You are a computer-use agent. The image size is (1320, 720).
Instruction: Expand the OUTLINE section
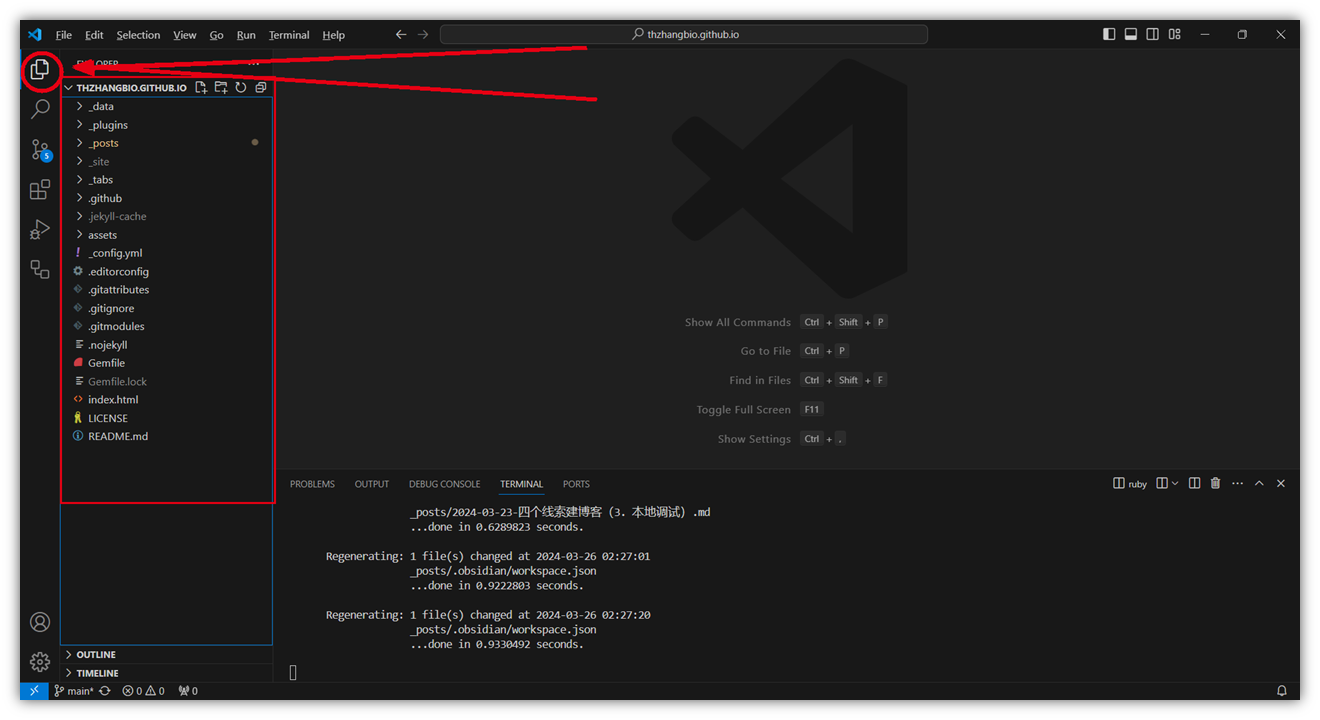(x=167, y=655)
